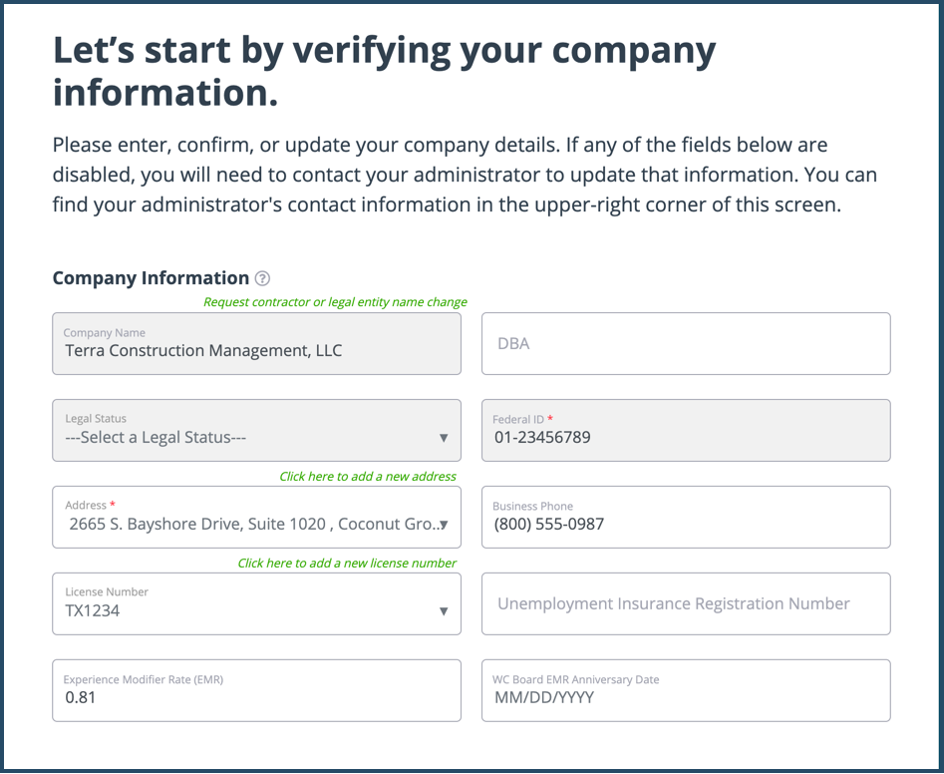The image size is (944, 774).
Task: Focus the DBA input field
Action: coord(686,344)
